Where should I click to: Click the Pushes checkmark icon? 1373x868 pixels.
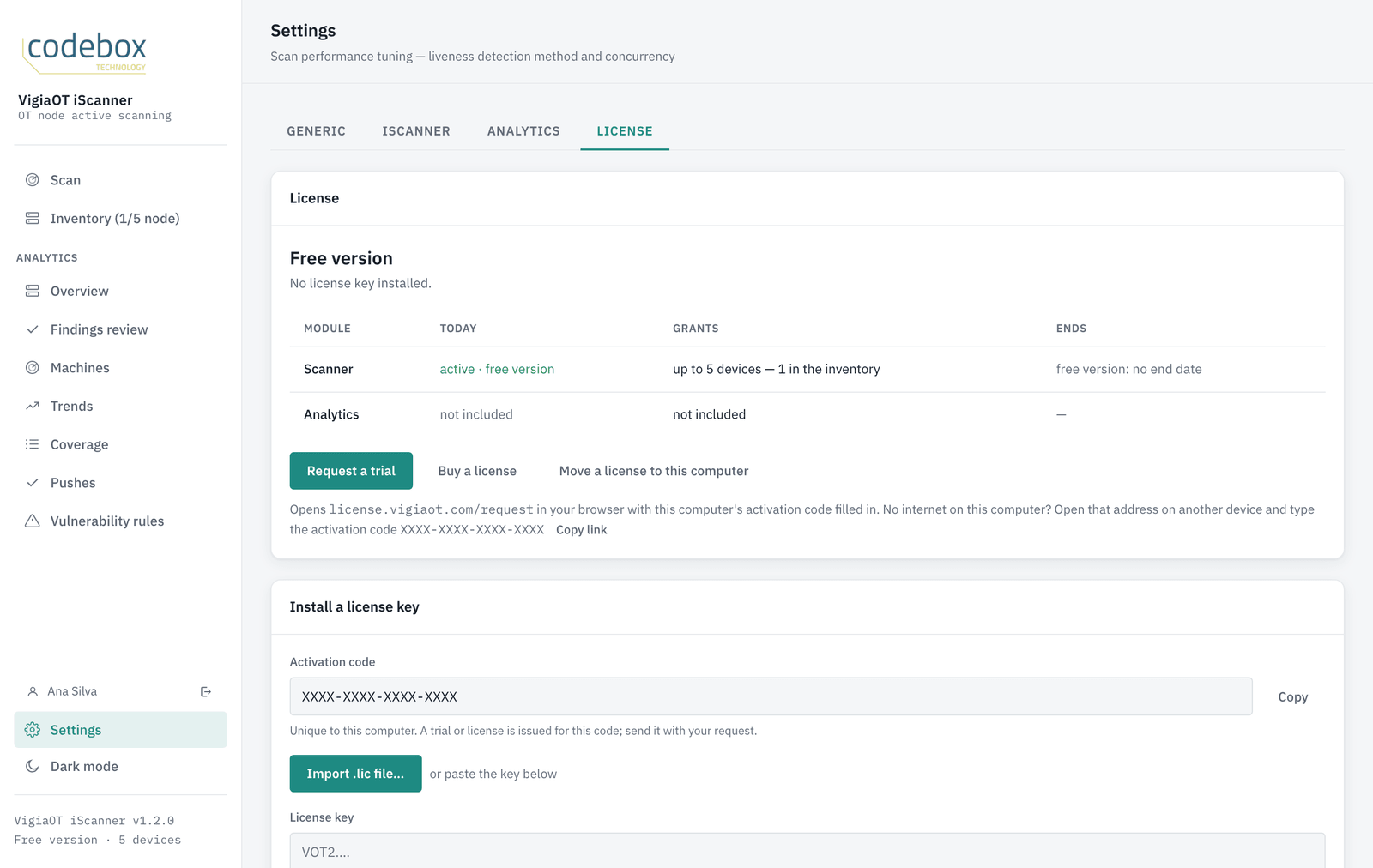[x=33, y=483]
